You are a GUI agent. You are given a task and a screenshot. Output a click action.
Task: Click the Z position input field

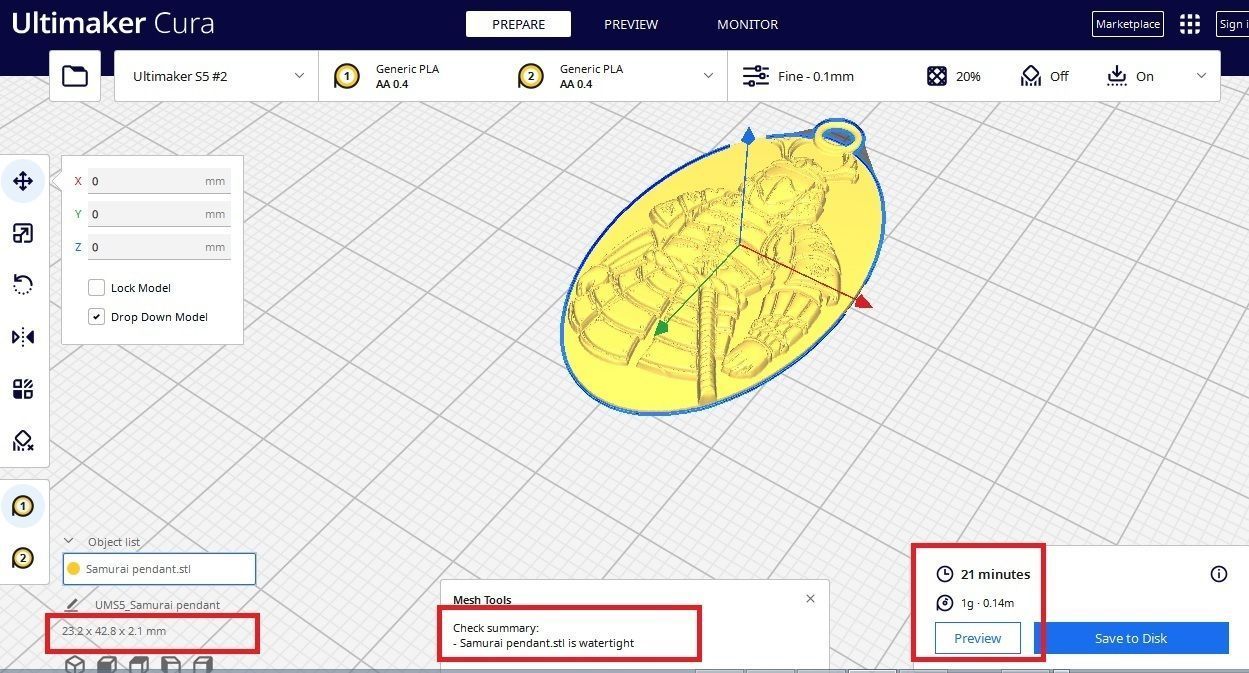[159, 247]
